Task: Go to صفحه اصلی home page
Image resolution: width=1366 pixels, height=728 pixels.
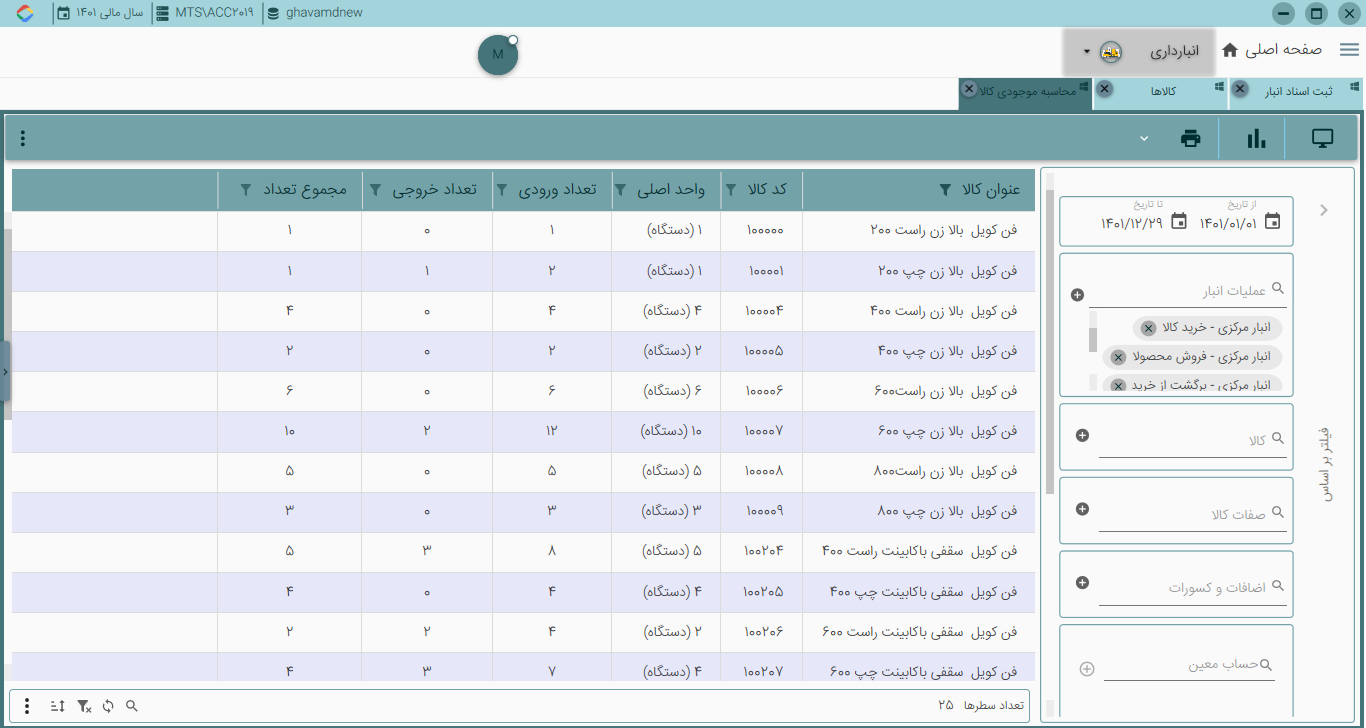Action: pos(1272,50)
